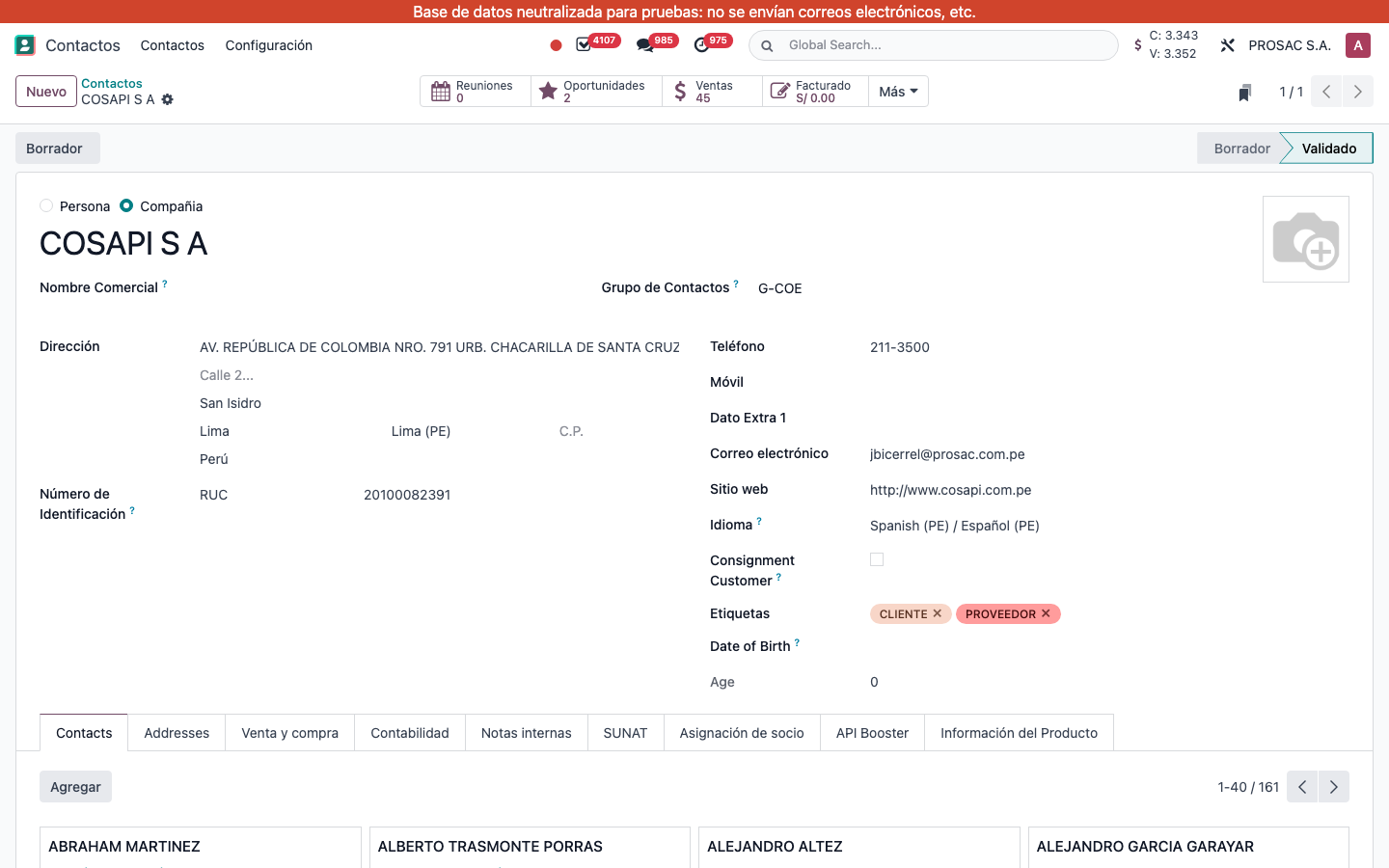Switch to the Asignación de socio tab
Image resolution: width=1389 pixels, height=868 pixels.
[x=742, y=733]
